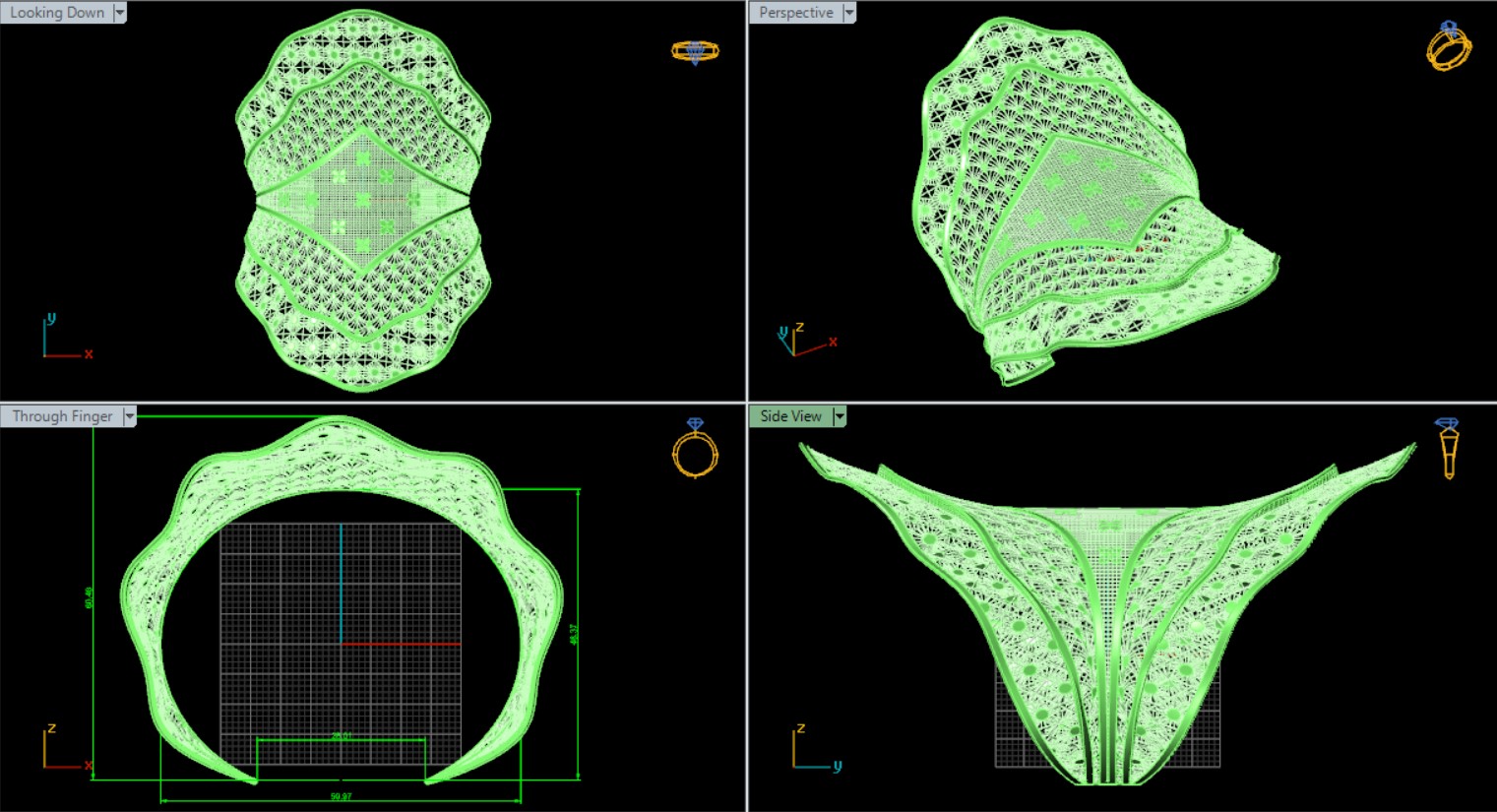Image resolution: width=1497 pixels, height=812 pixels.
Task: Click the XYZ axis indicator in Perspective viewport
Action: point(804,340)
